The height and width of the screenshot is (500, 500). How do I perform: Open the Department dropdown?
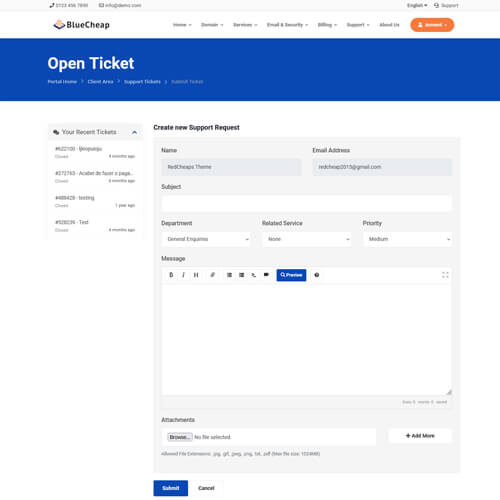point(206,239)
